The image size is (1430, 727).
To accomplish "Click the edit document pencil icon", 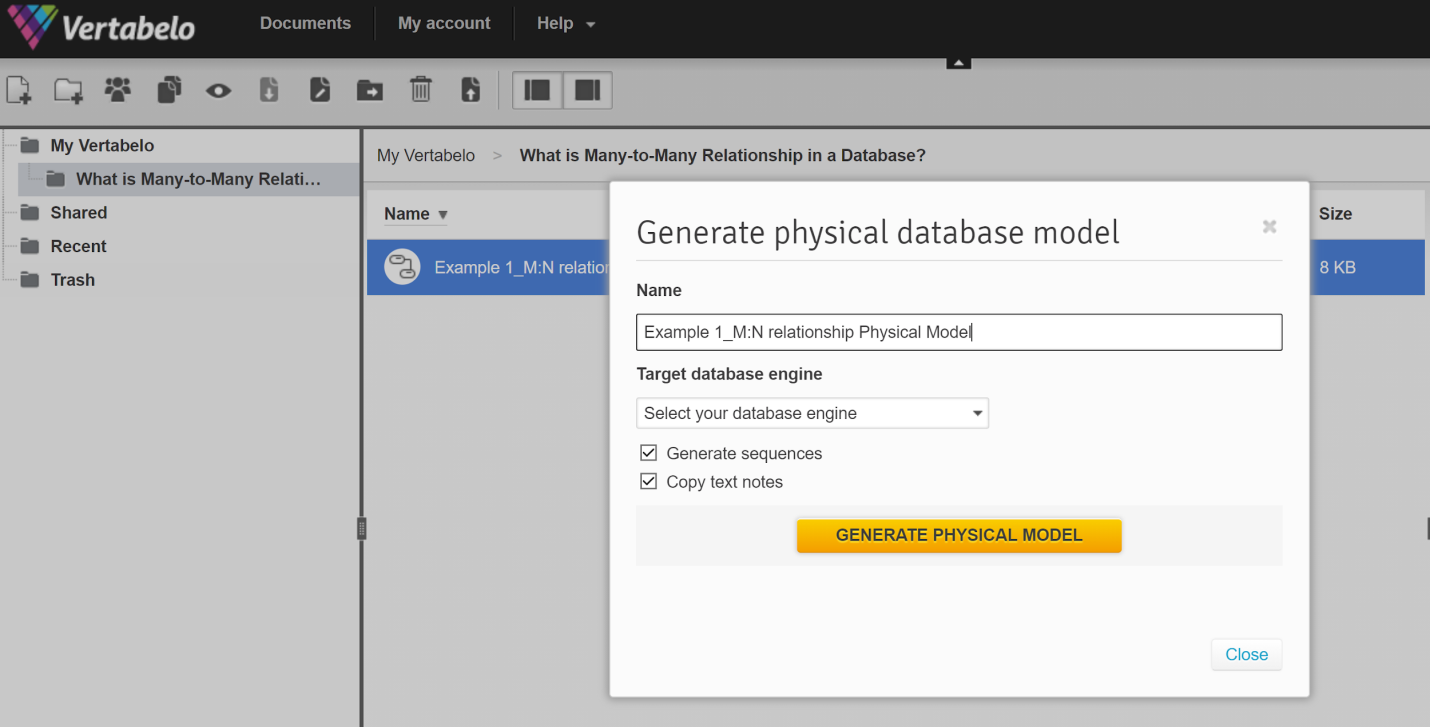I will (x=319, y=90).
